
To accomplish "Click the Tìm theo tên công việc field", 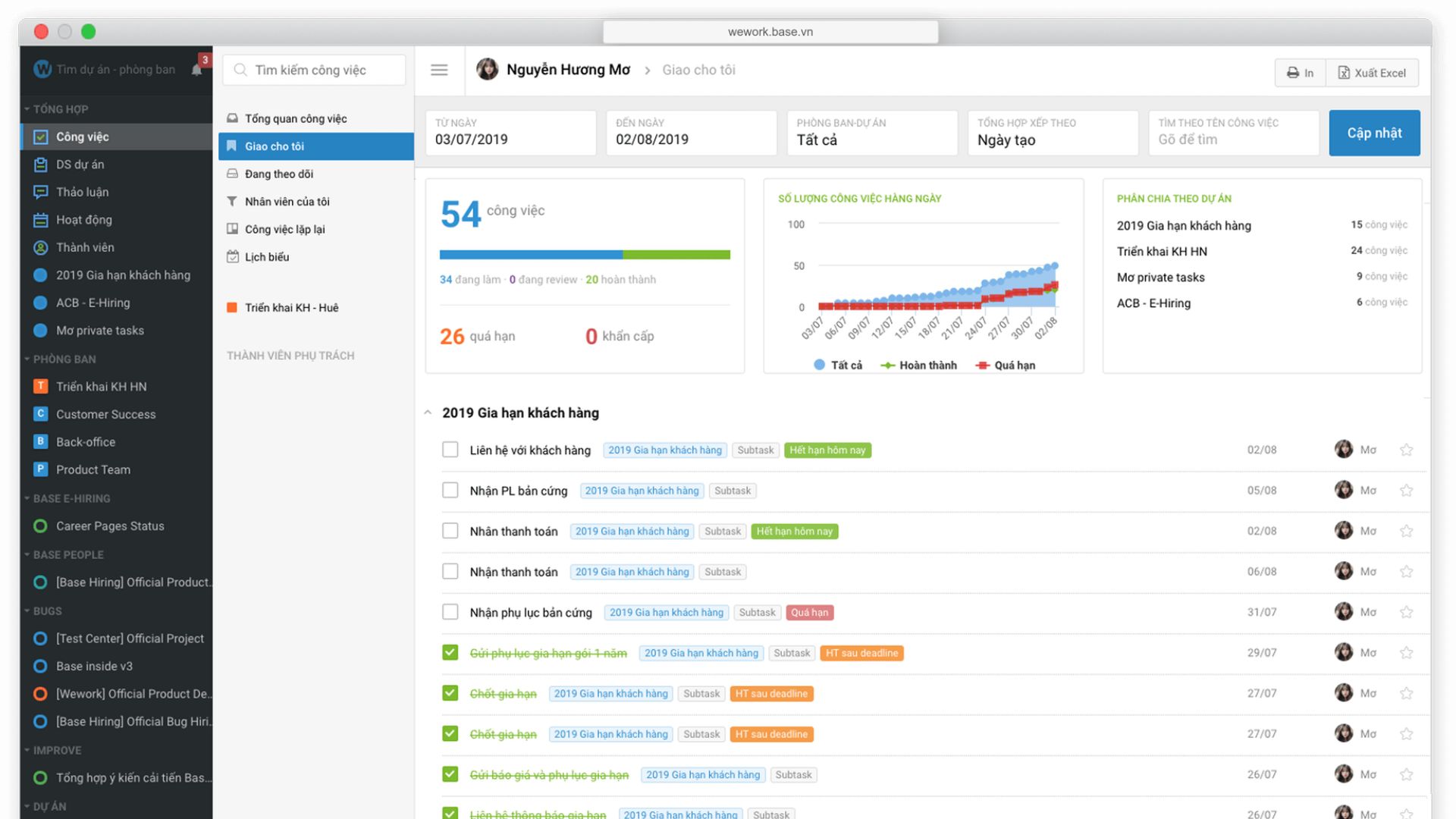I will 1234,133.
